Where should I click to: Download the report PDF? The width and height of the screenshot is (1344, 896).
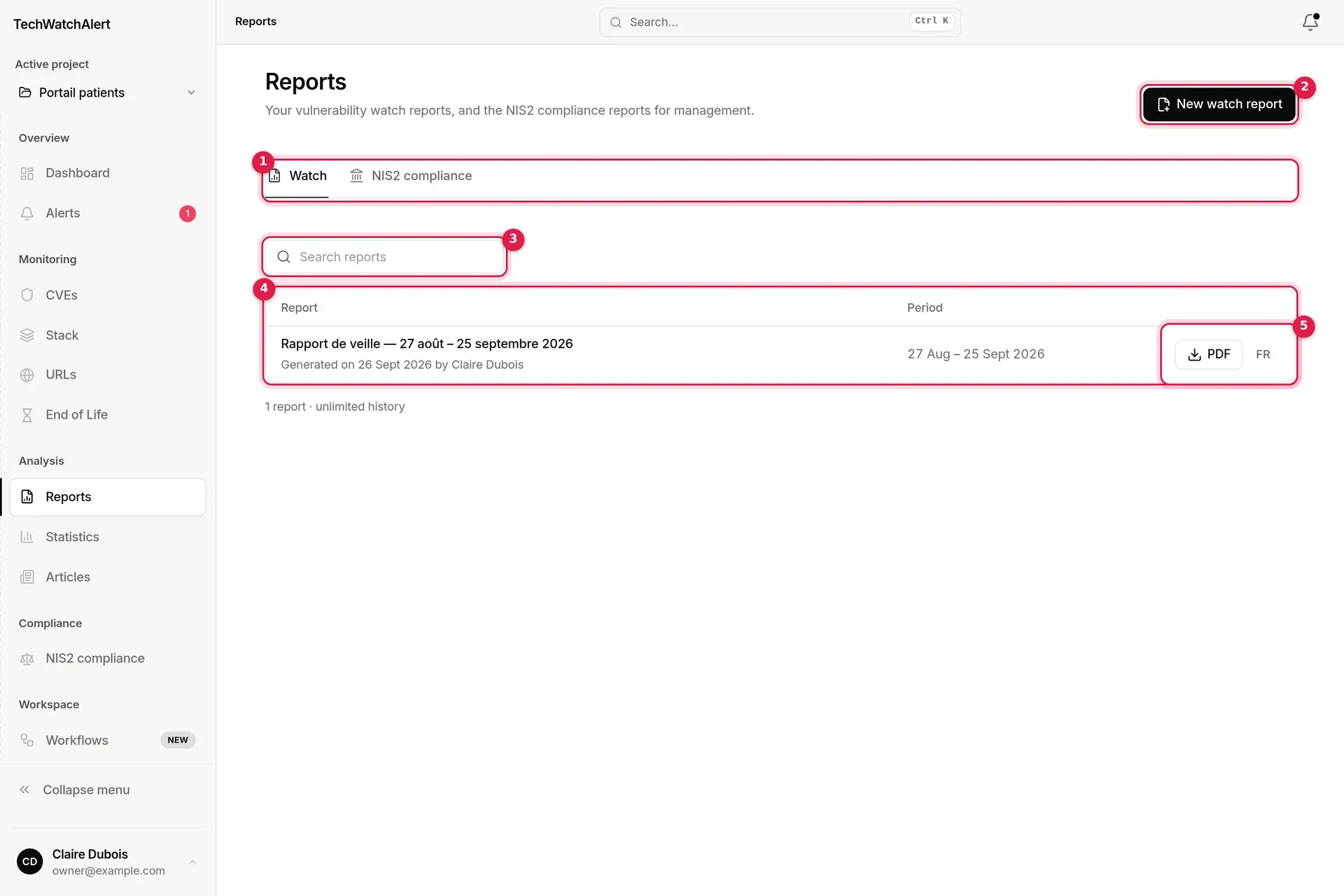pos(1209,354)
